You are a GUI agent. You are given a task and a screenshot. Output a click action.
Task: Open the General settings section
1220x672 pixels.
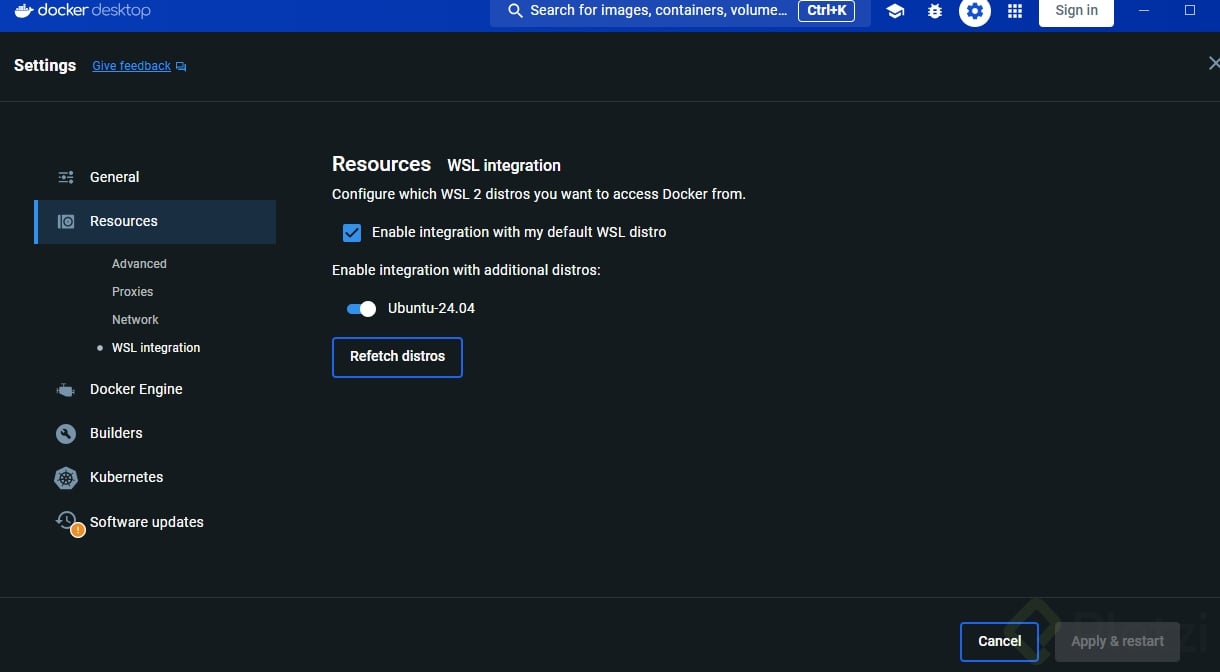pyautogui.click(x=155, y=177)
